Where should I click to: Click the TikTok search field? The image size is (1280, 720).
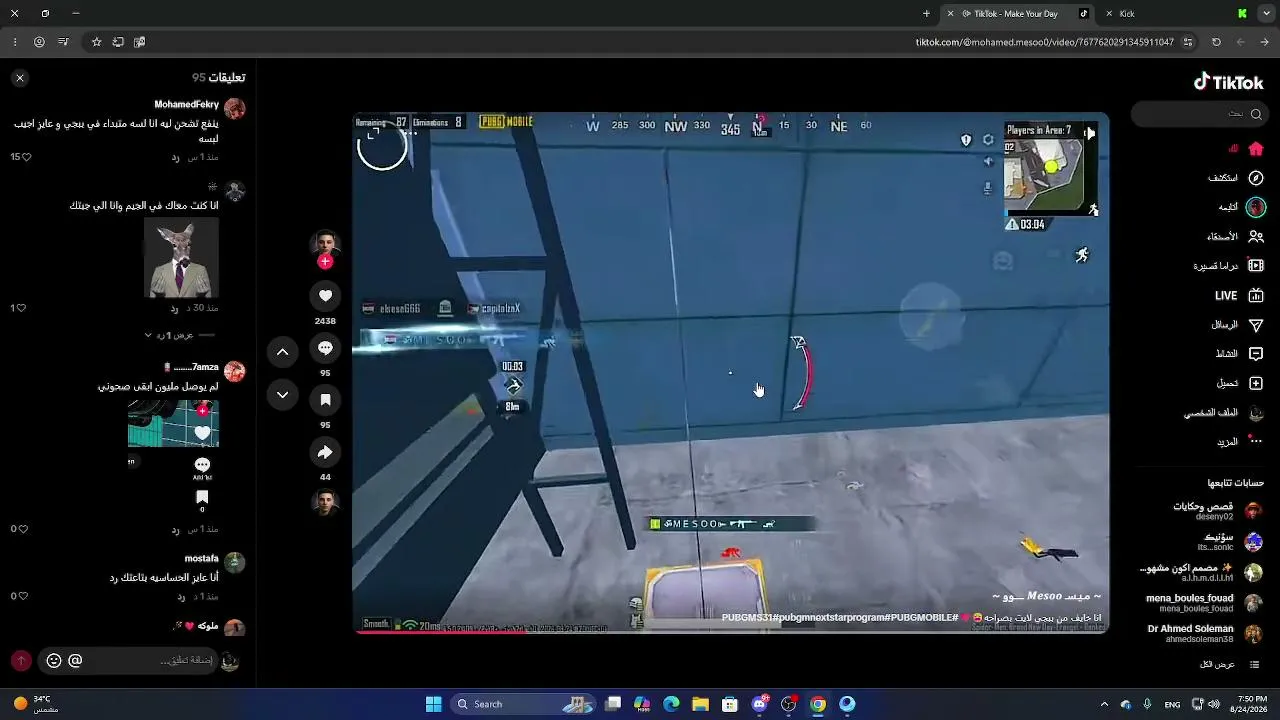[x=1200, y=114]
